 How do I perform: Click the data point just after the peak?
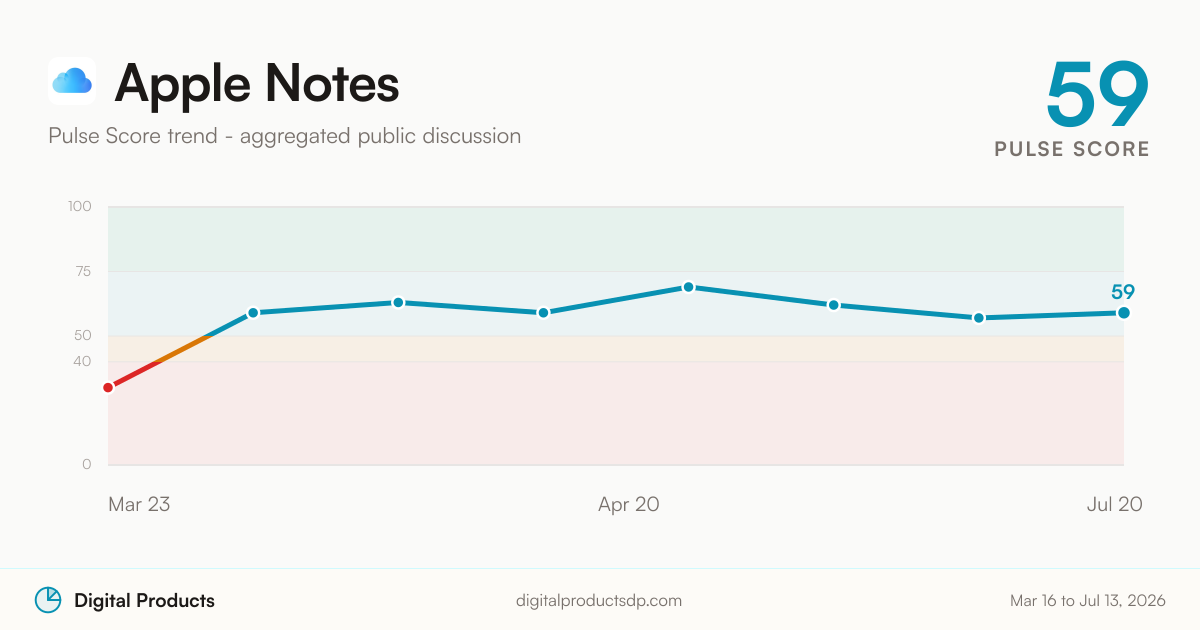point(833,305)
